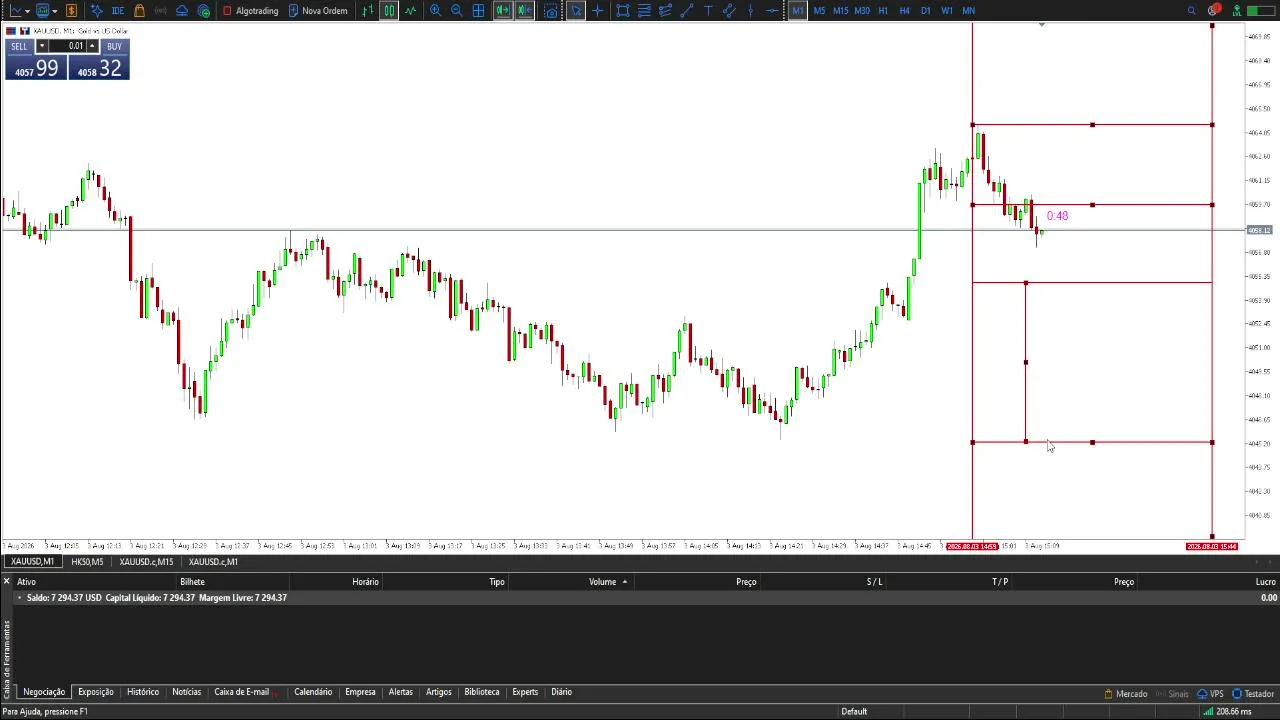This screenshot has width=1280, height=720.
Task: Open the Testador strategy tester link
Action: (1252, 694)
